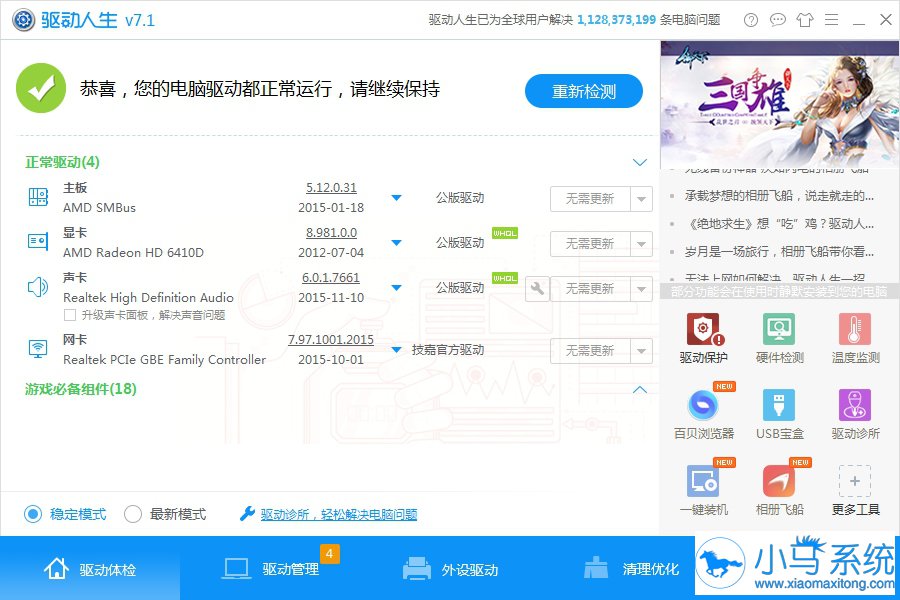Click the 驱动人生 logo icon
Viewport: 900px width, 600px height.
click(x=24, y=20)
